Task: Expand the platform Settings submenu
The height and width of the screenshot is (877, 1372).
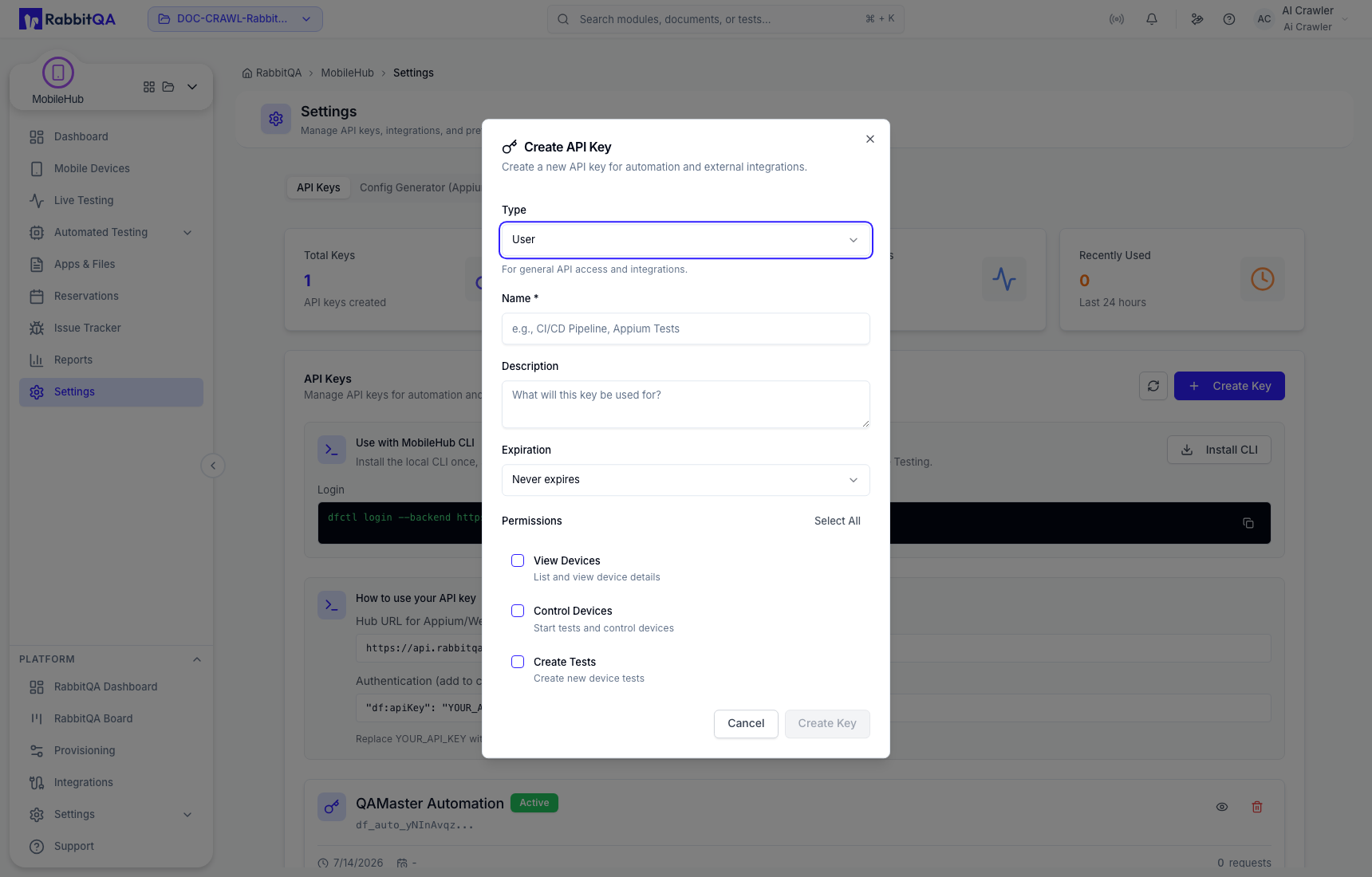Action: coord(187,815)
